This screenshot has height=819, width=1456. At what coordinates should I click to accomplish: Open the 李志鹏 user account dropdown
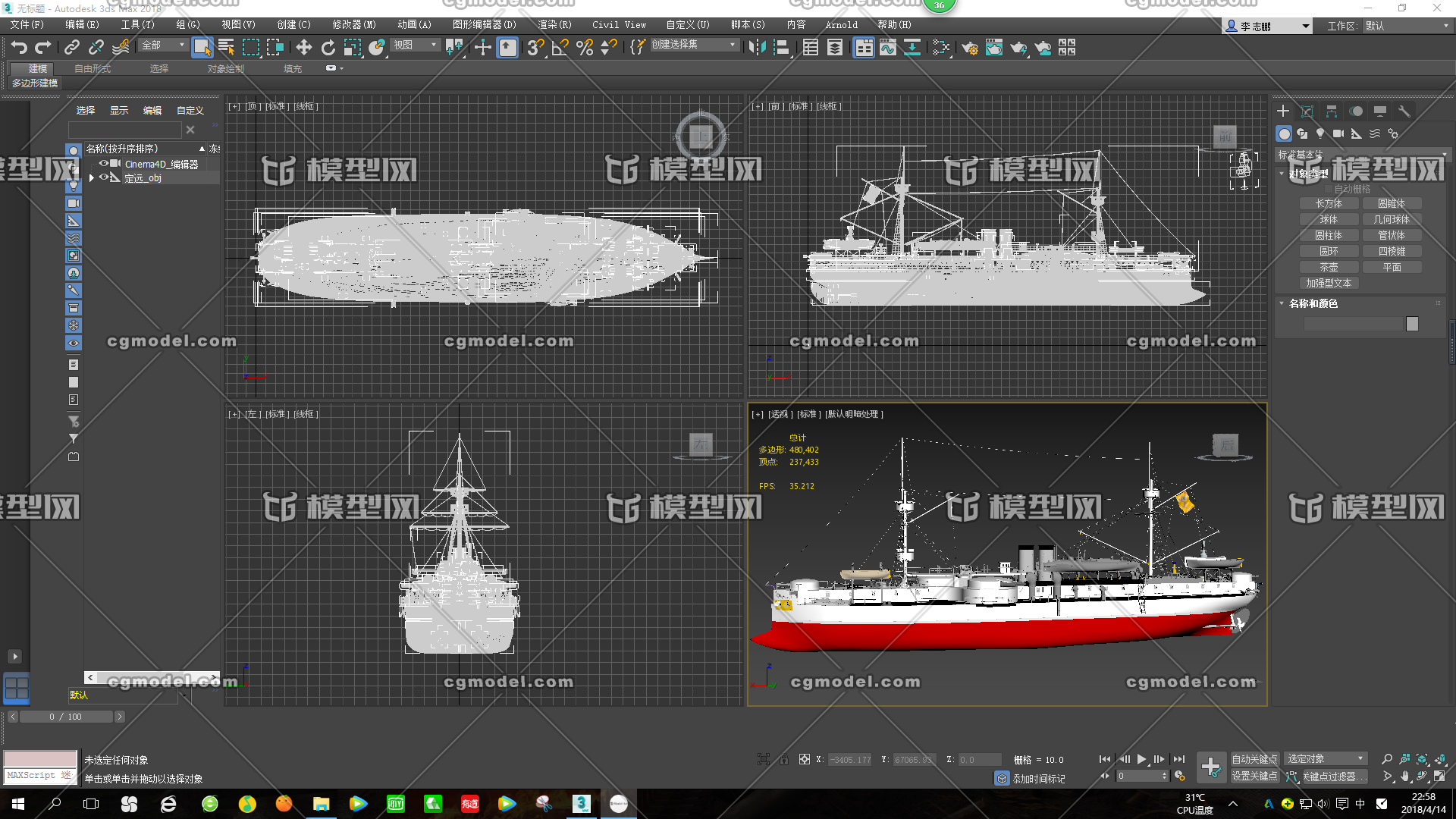[x=1267, y=26]
